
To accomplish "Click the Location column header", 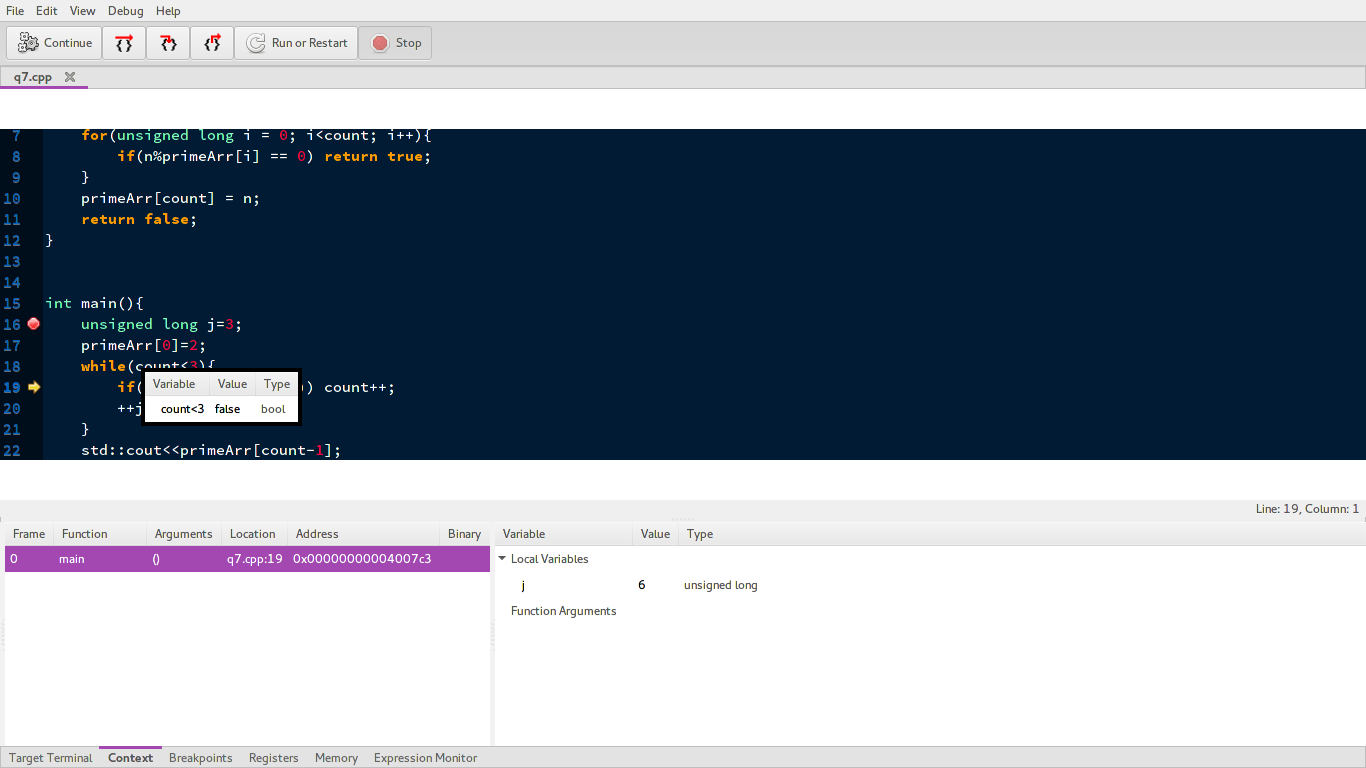I will pyautogui.click(x=254, y=534).
